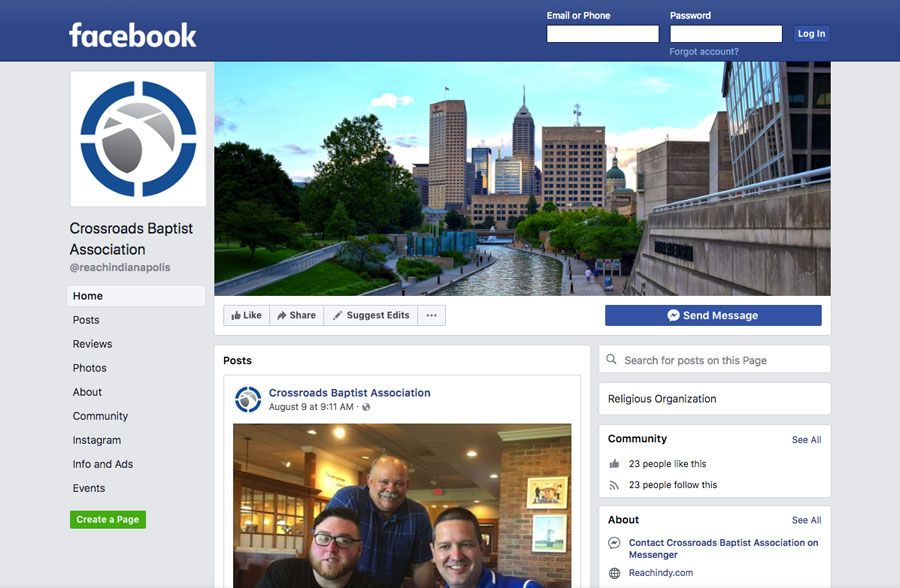Click the Crossroads Baptist Association profile logo
Screen dimensions: 900x588
[138, 138]
